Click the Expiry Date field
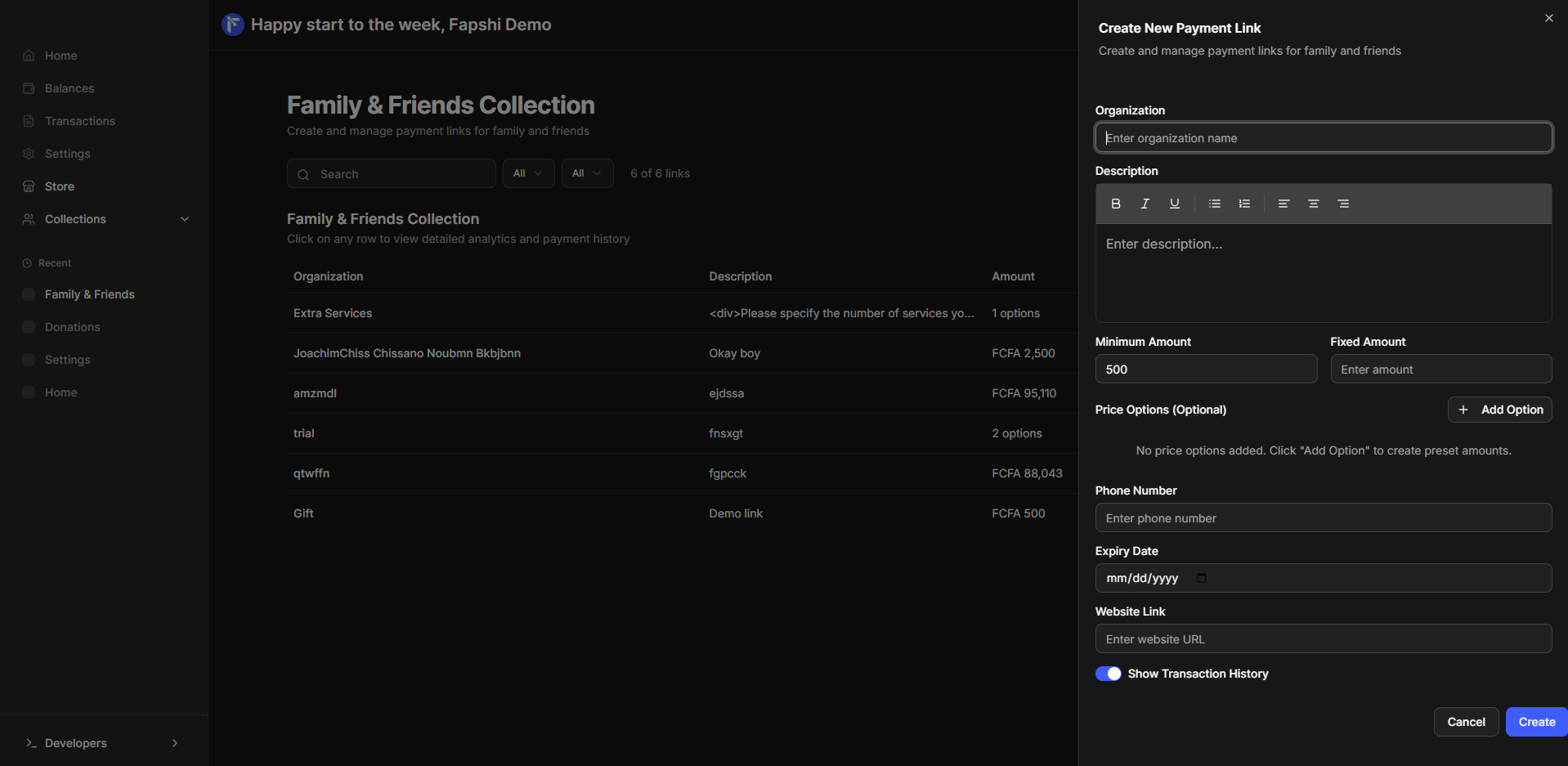Image resolution: width=1568 pixels, height=766 pixels. coord(1324,578)
